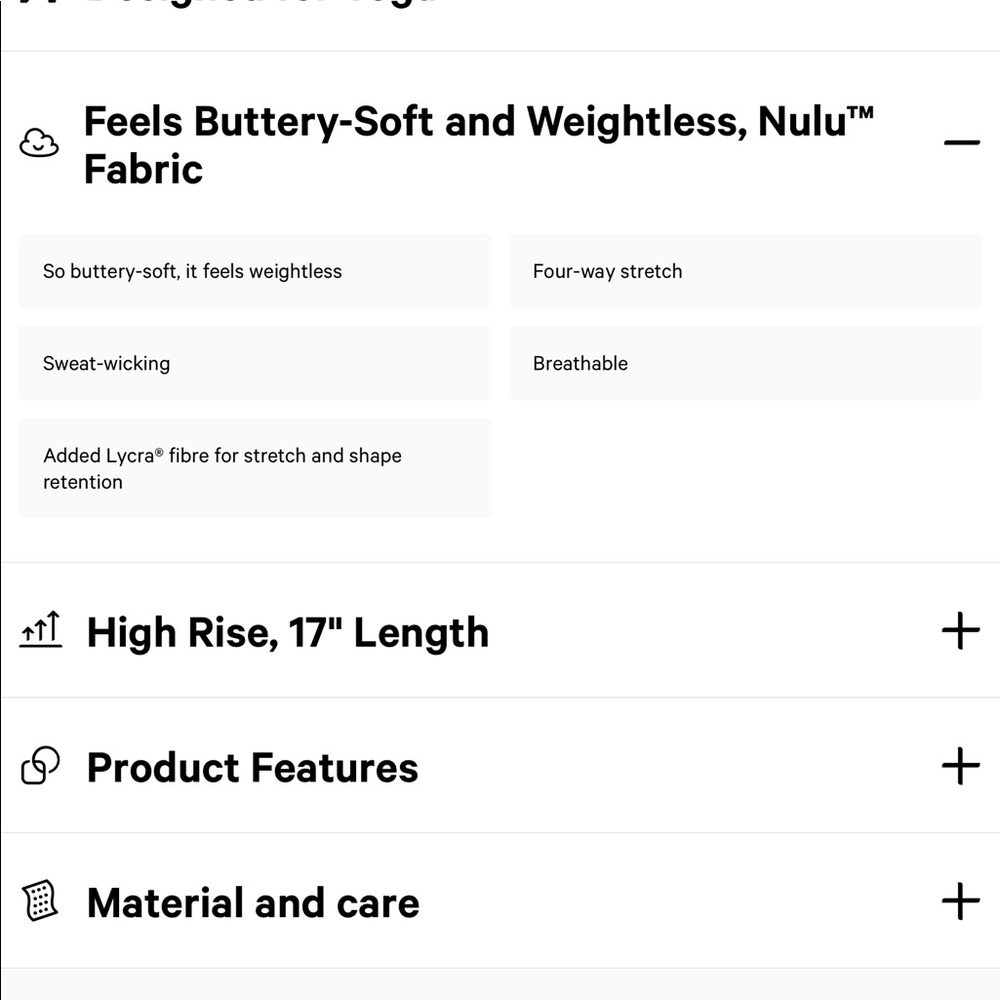The height and width of the screenshot is (1000, 1000).
Task: Select the Breathable feature tile
Action: click(745, 363)
